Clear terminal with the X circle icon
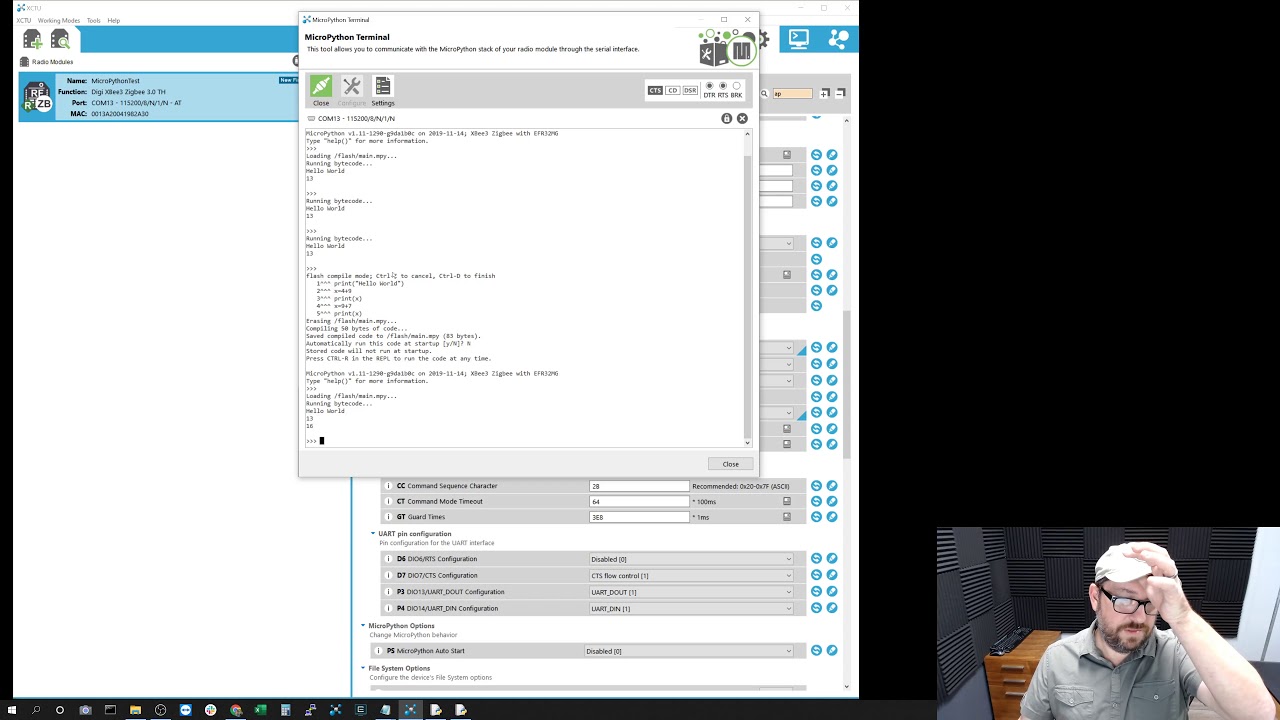 coord(742,118)
